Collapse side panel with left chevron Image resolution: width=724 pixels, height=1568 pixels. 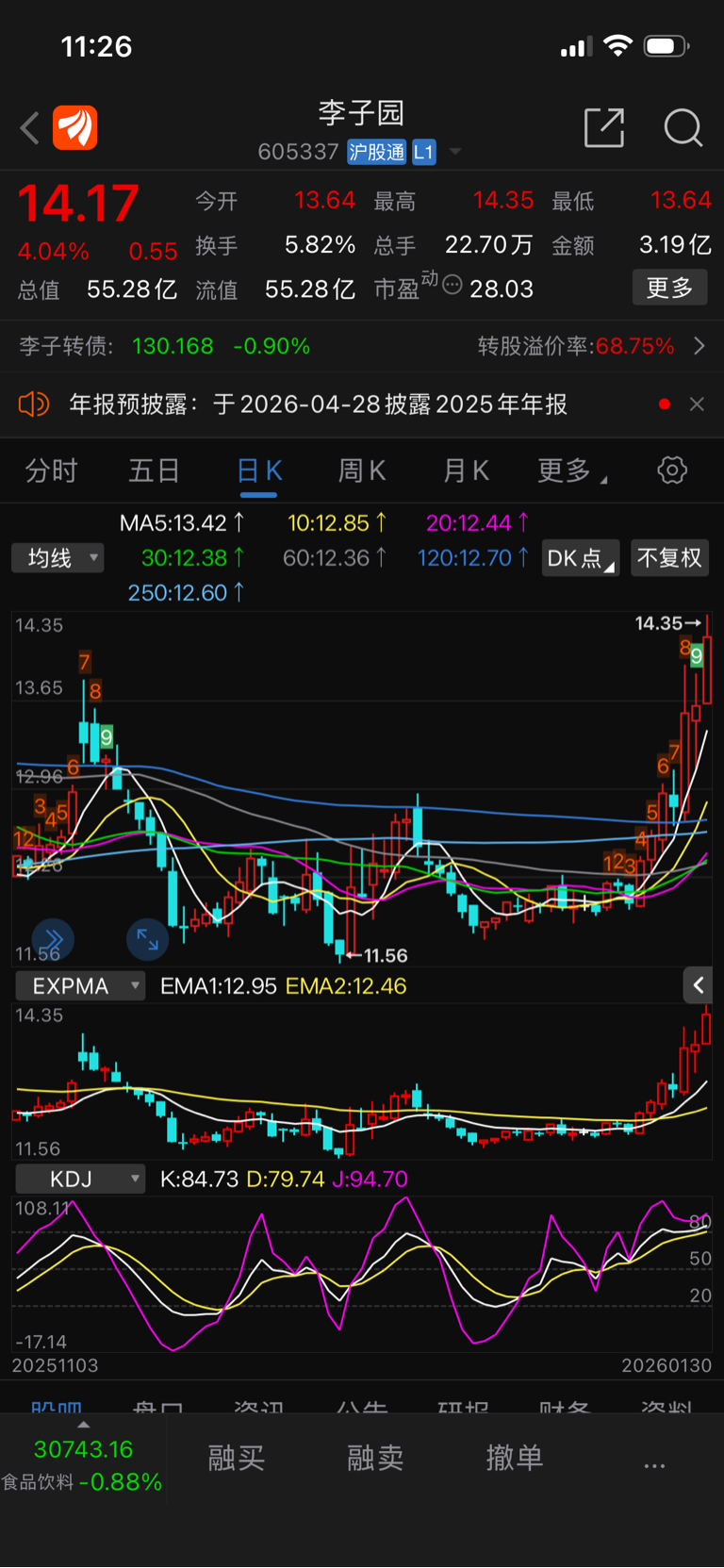tap(698, 985)
